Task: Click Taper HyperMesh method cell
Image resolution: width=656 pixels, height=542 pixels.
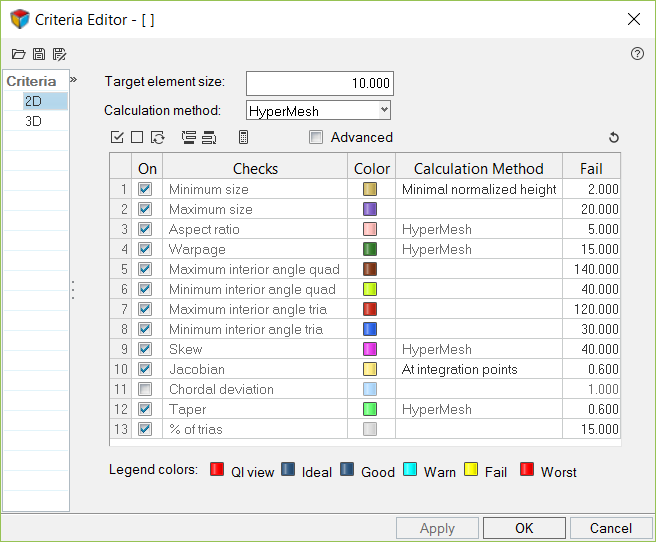Action: pyautogui.click(x=479, y=409)
